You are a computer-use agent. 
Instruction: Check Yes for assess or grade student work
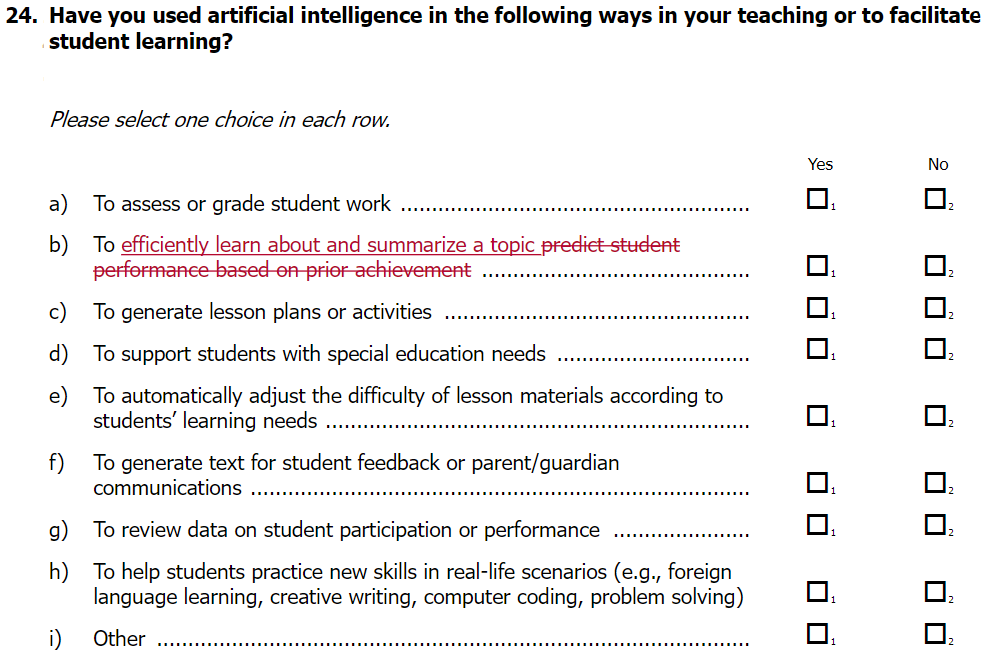[x=818, y=200]
